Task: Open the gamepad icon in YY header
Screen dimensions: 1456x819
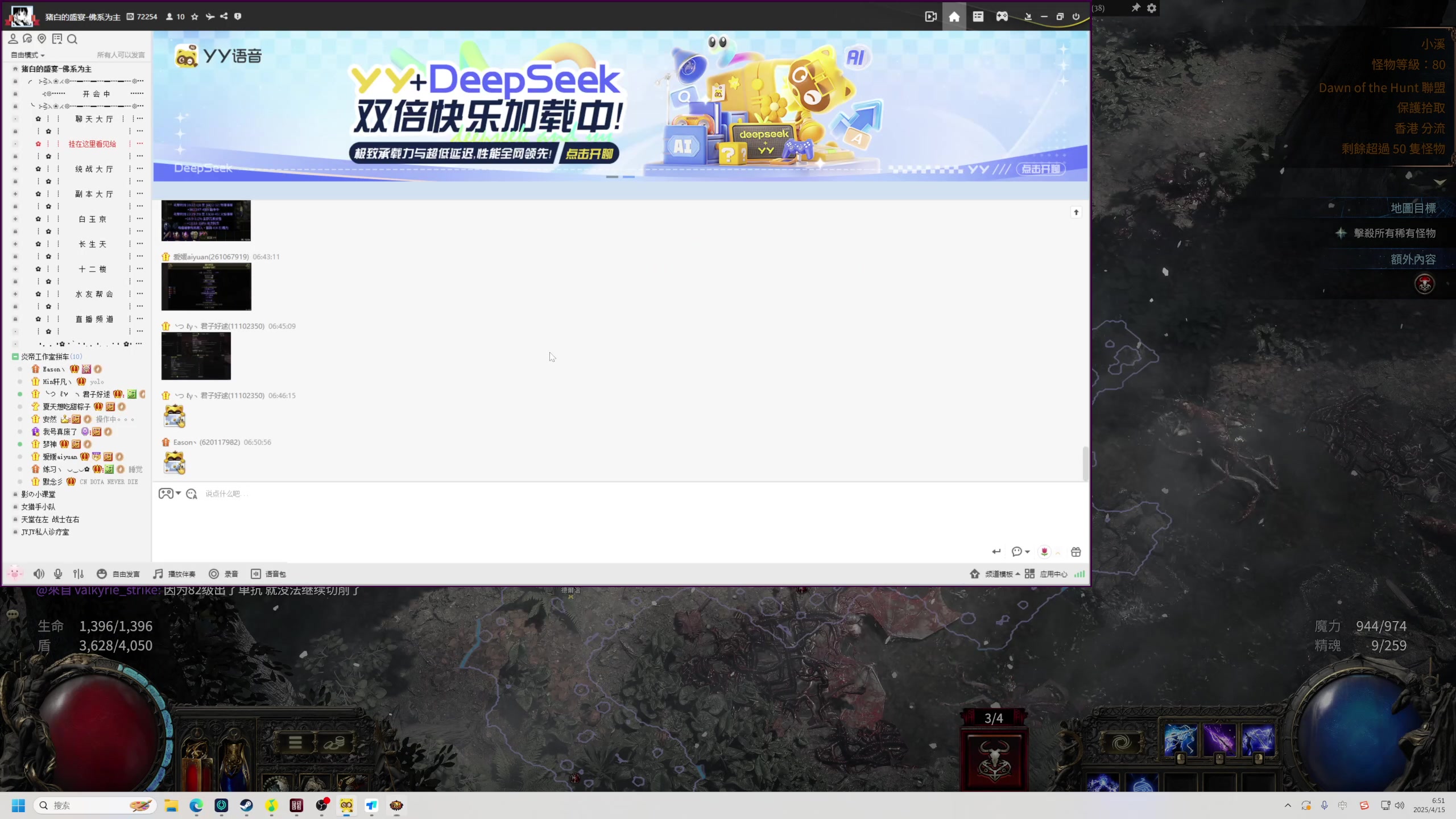Action: [1002, 16]
